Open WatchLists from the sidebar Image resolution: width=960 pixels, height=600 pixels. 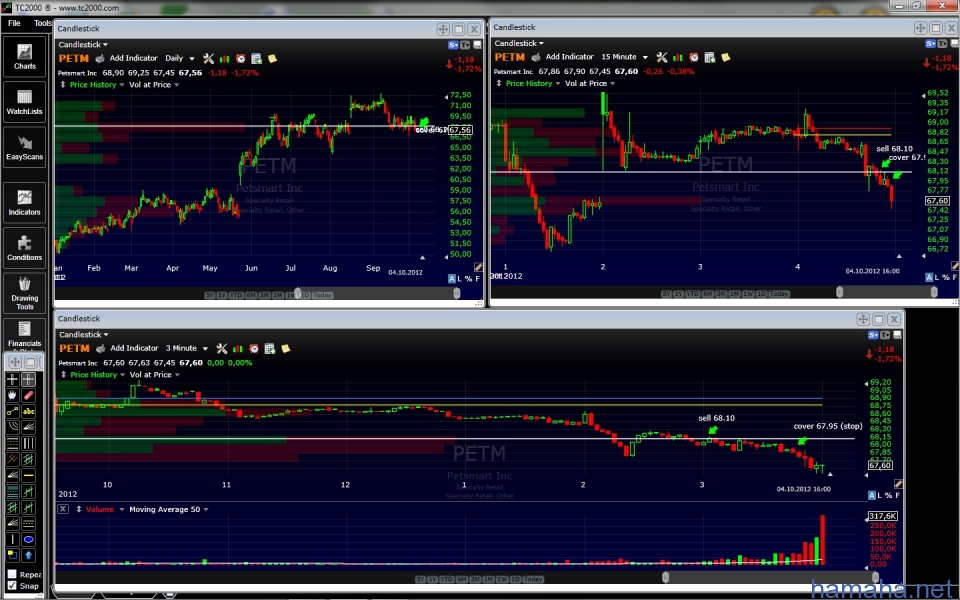24,102
